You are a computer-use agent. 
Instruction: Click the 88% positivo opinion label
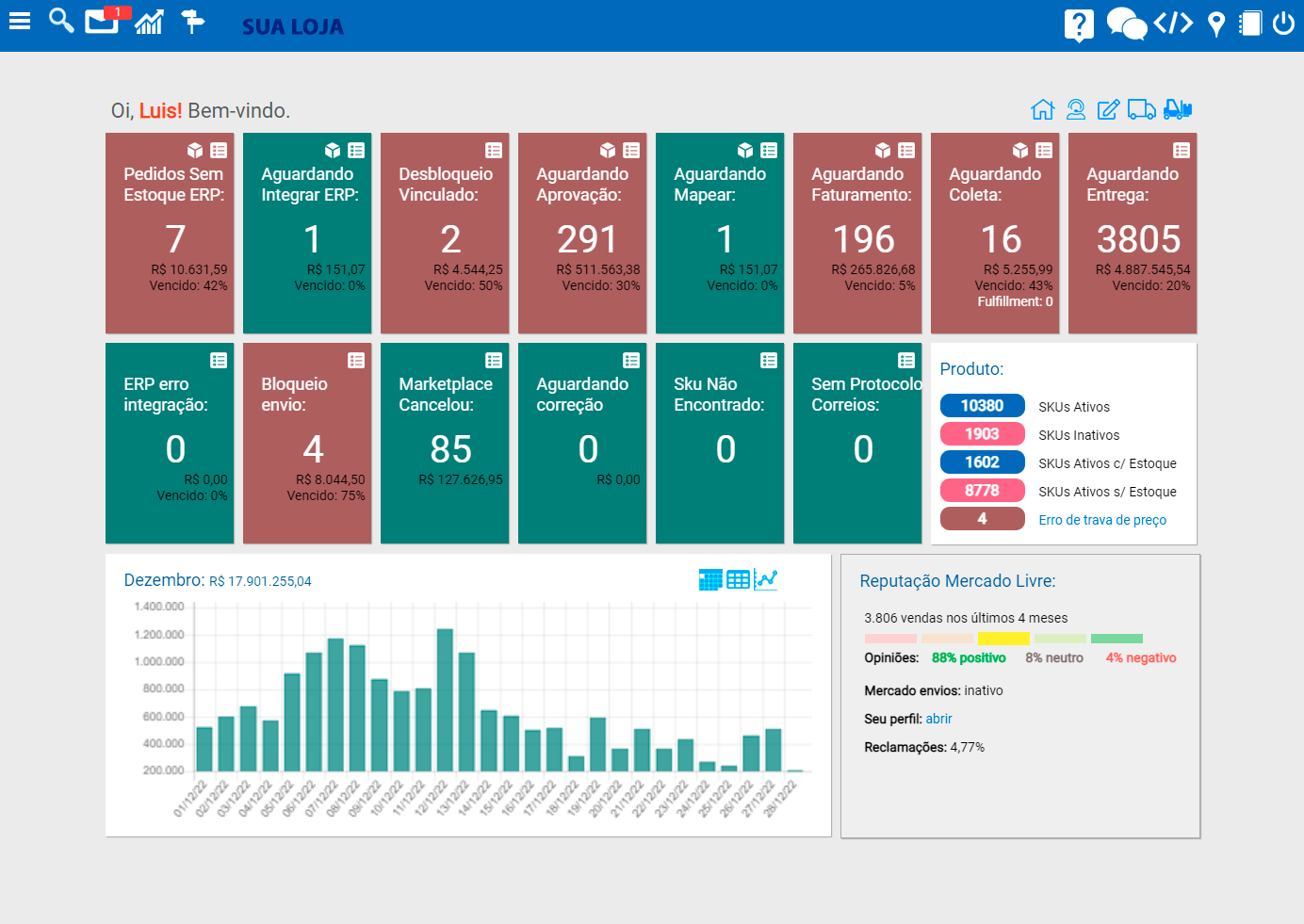pos(969,658)
